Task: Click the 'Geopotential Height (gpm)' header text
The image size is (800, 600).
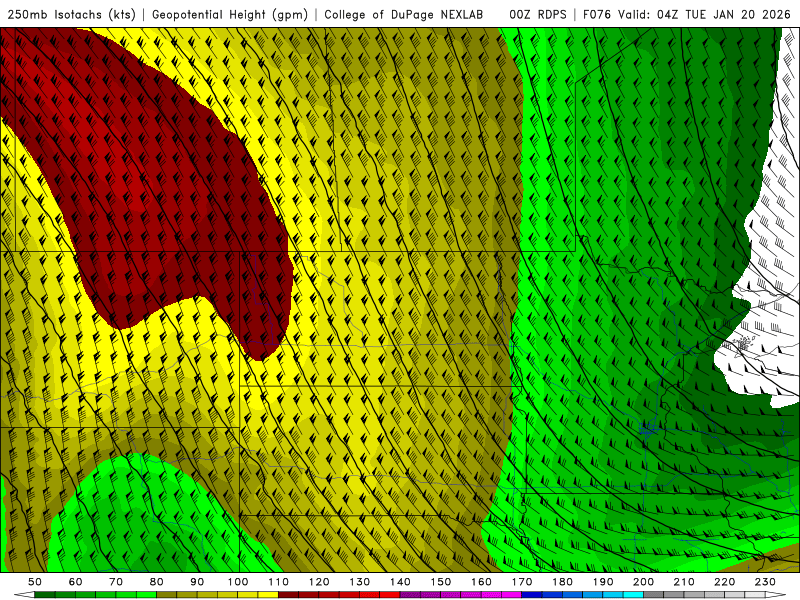Action: point(230,15)
